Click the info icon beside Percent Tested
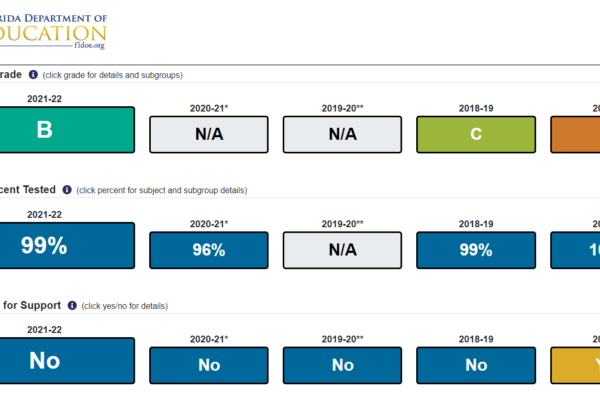The width and height of the screenshot is (600, 400). pyautogui.click(x=67, y=190)
